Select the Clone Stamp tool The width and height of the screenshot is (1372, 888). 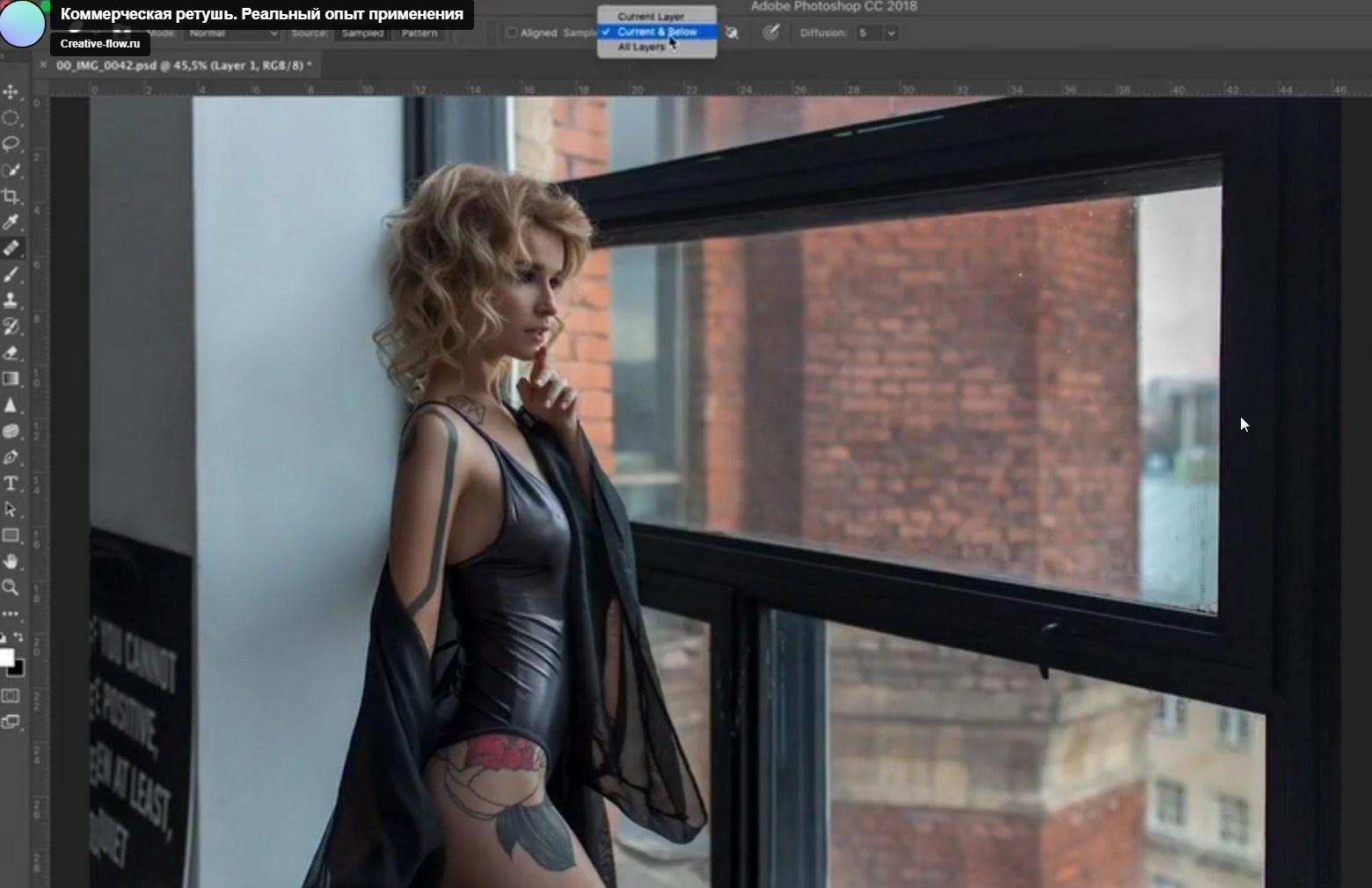[x=11, y=301]
